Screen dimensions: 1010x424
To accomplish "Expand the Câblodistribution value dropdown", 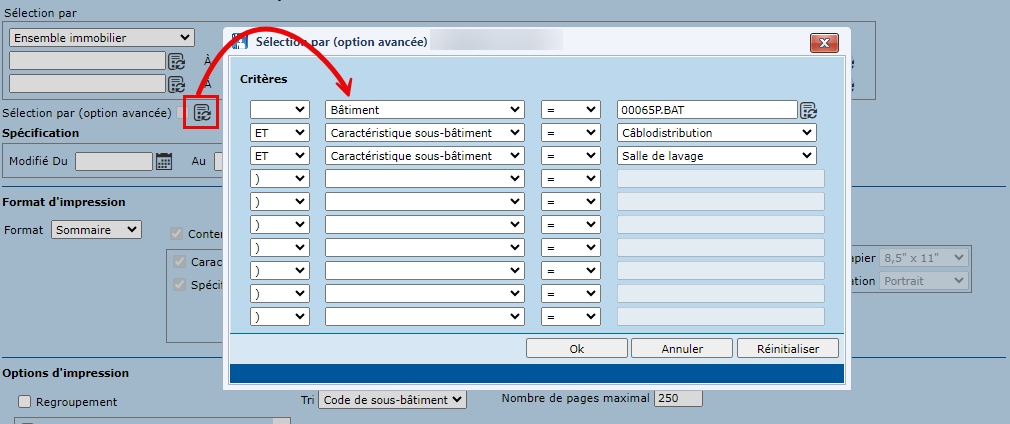I will coord(716,132).
